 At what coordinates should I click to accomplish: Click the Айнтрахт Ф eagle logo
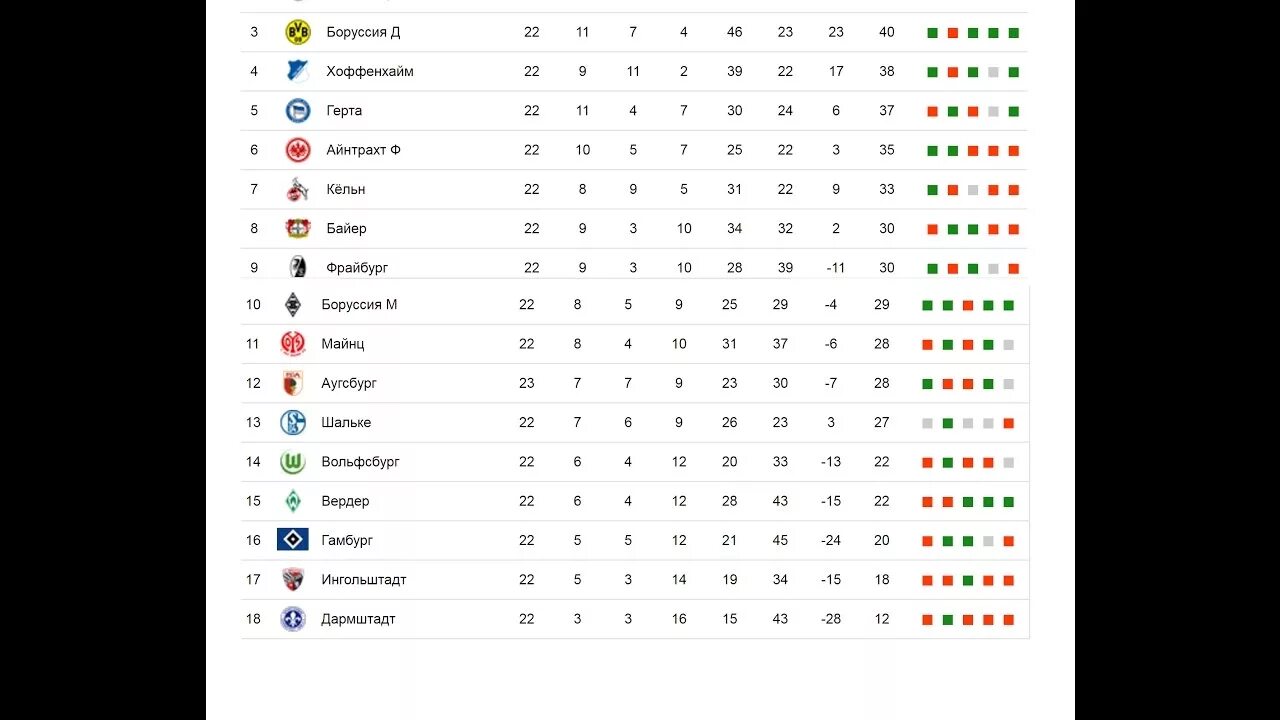click(298, 150)
